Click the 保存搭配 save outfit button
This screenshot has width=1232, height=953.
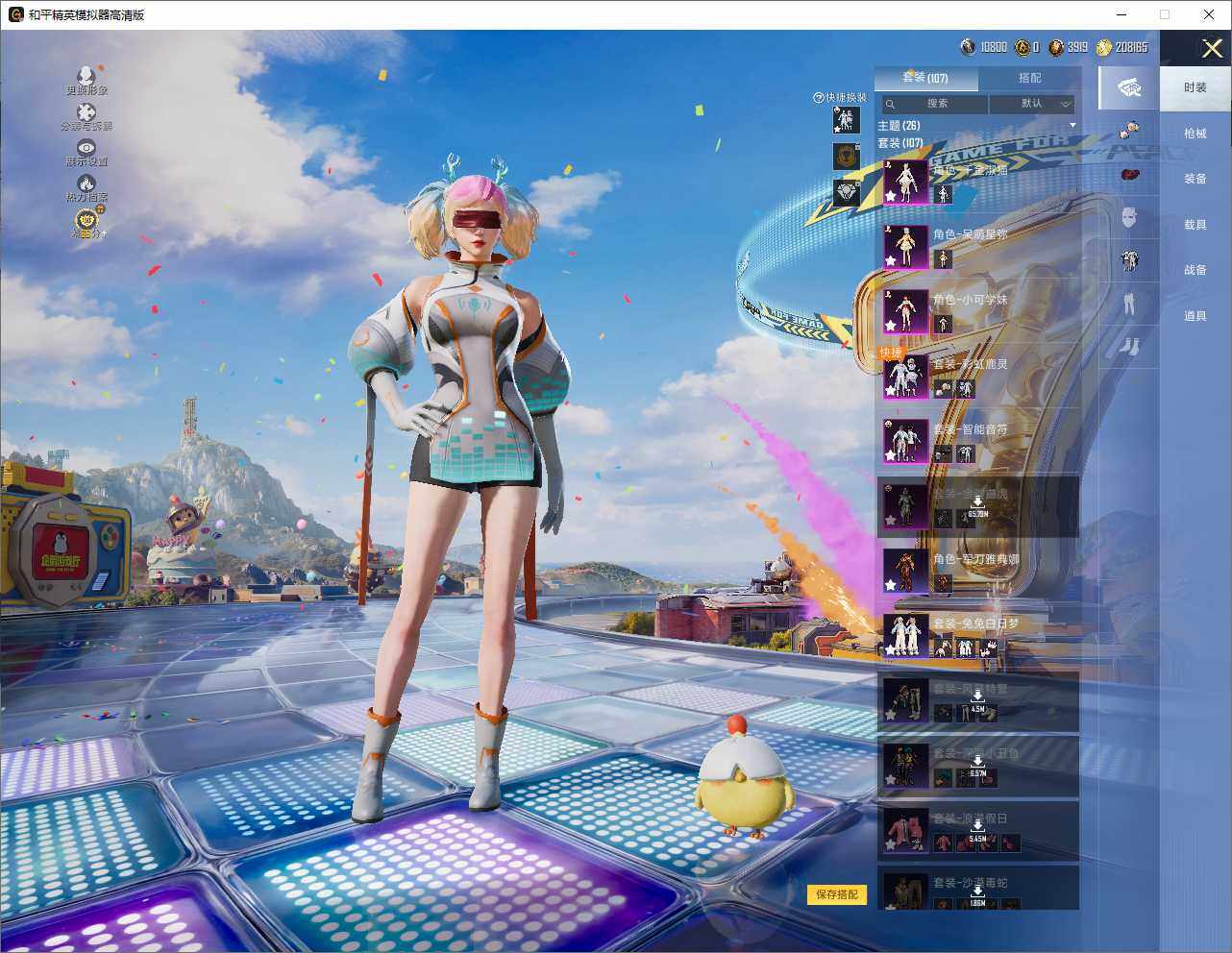837,894
